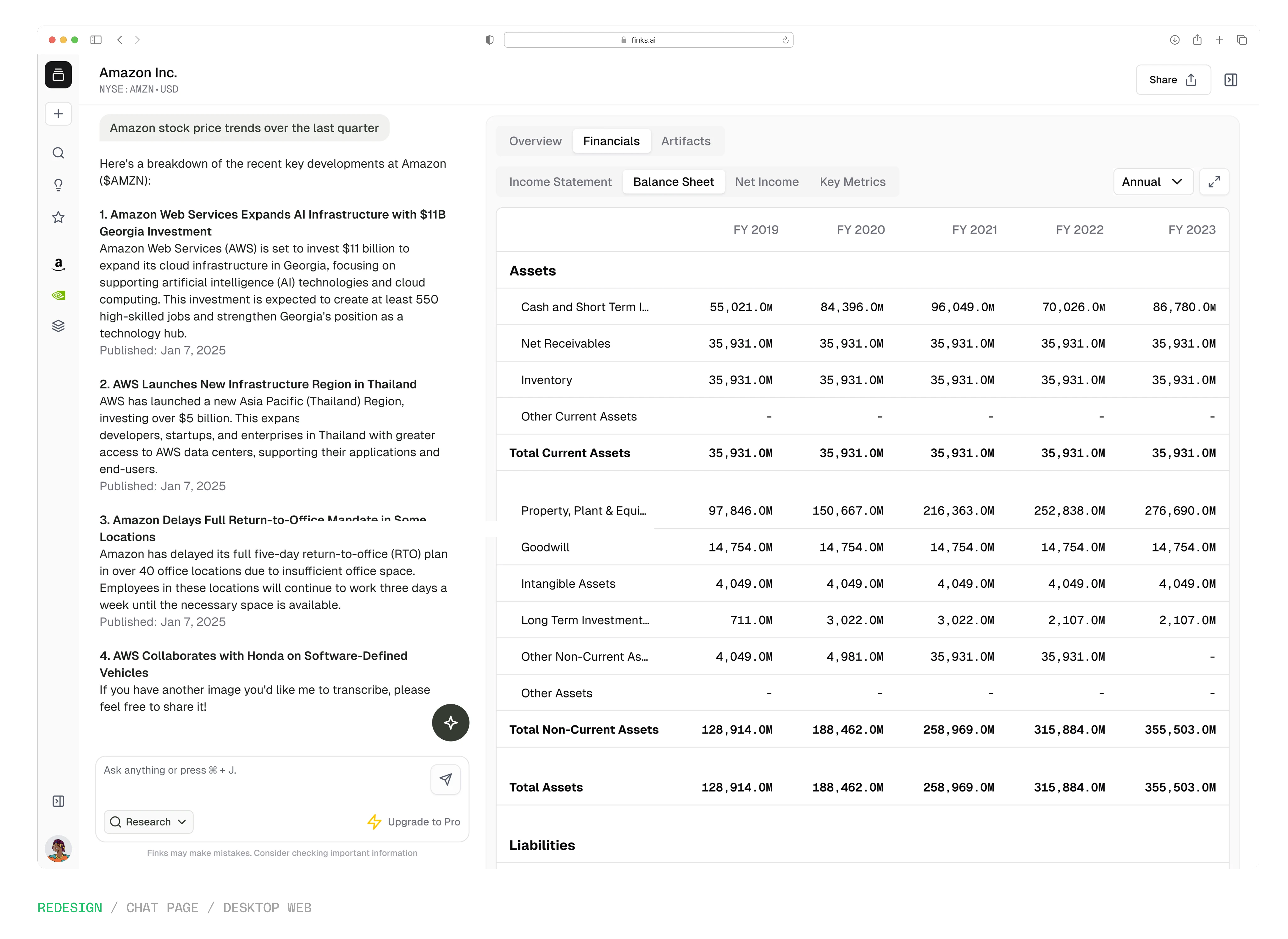Click the sparkle floating action button
This screenshot has height=939, width=1288.
click(x=450, y=722)
